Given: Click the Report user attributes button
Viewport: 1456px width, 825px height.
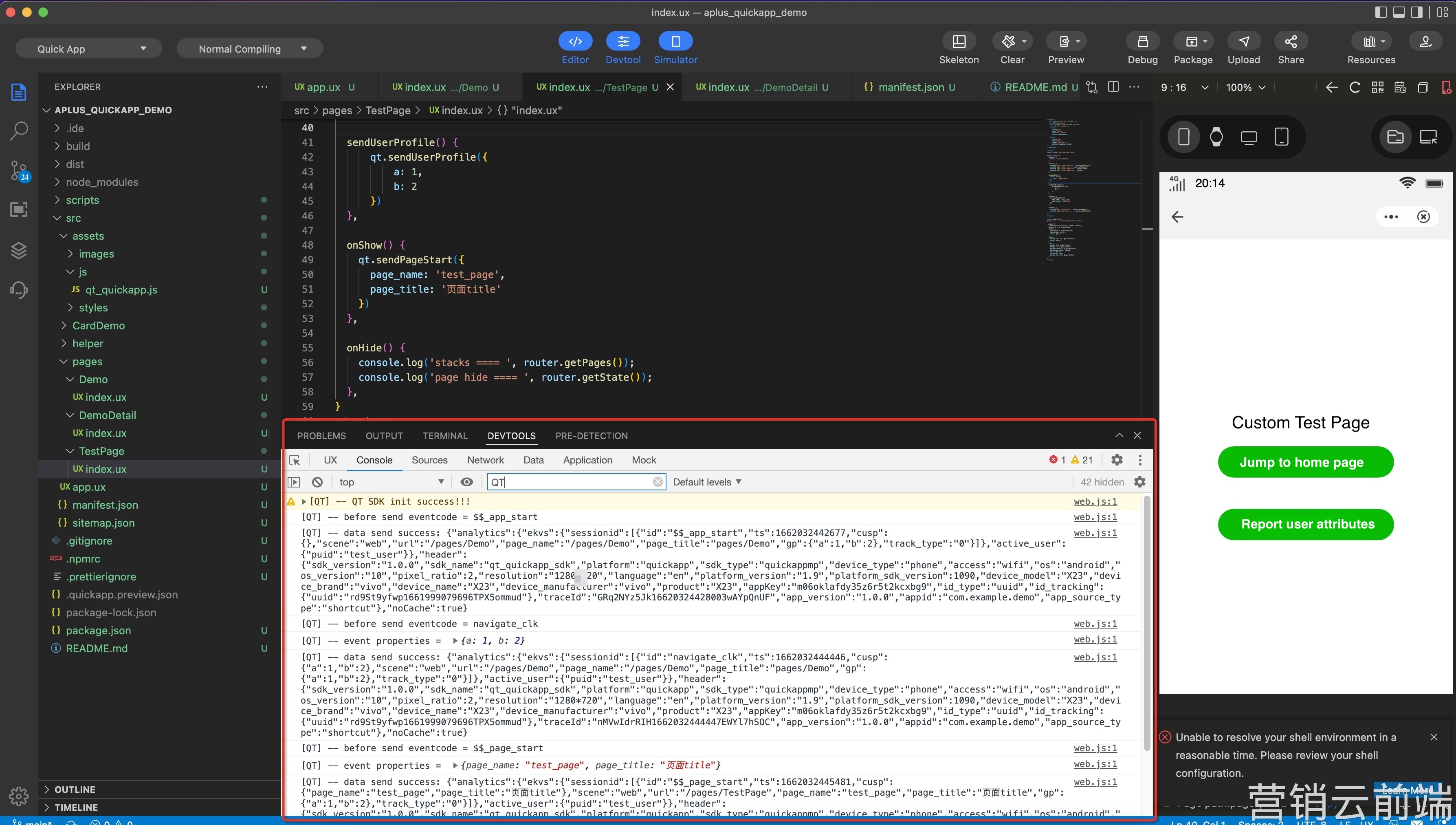Looking at the screenshot, I should coord(1305,524).
